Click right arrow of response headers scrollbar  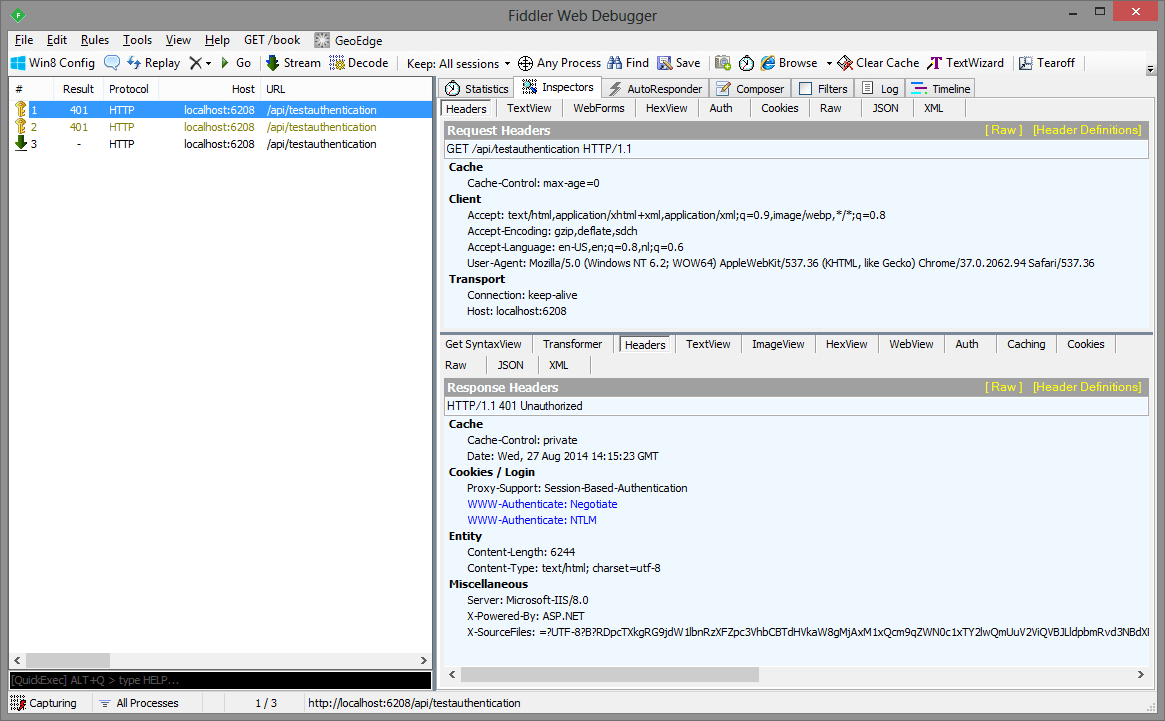[1140, 674]
